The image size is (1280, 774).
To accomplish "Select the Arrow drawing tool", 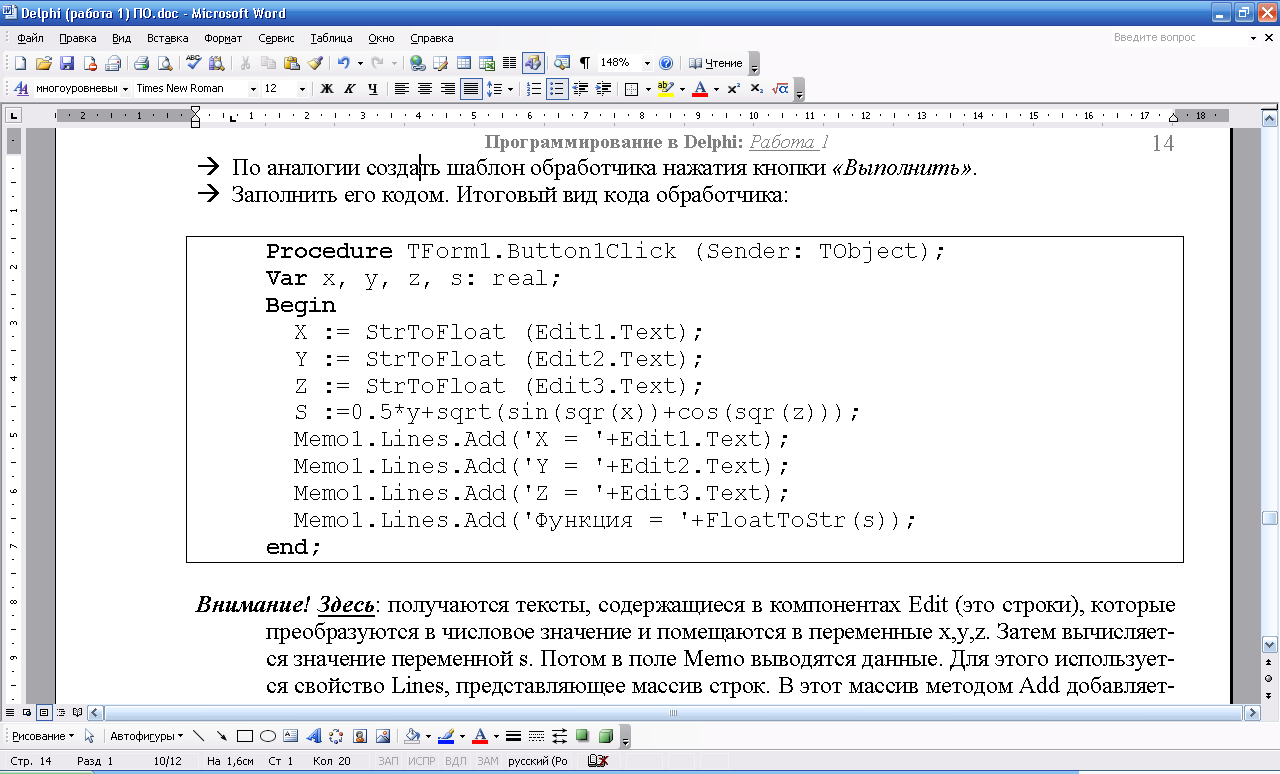I will [x=221, y=736].
